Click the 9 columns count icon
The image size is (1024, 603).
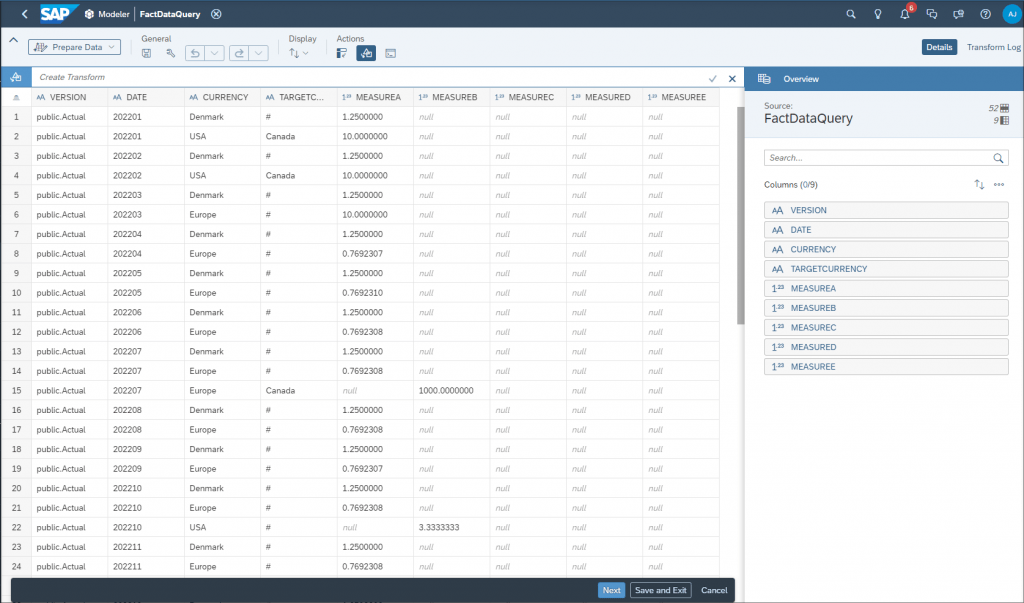[x=1004, y=120]
